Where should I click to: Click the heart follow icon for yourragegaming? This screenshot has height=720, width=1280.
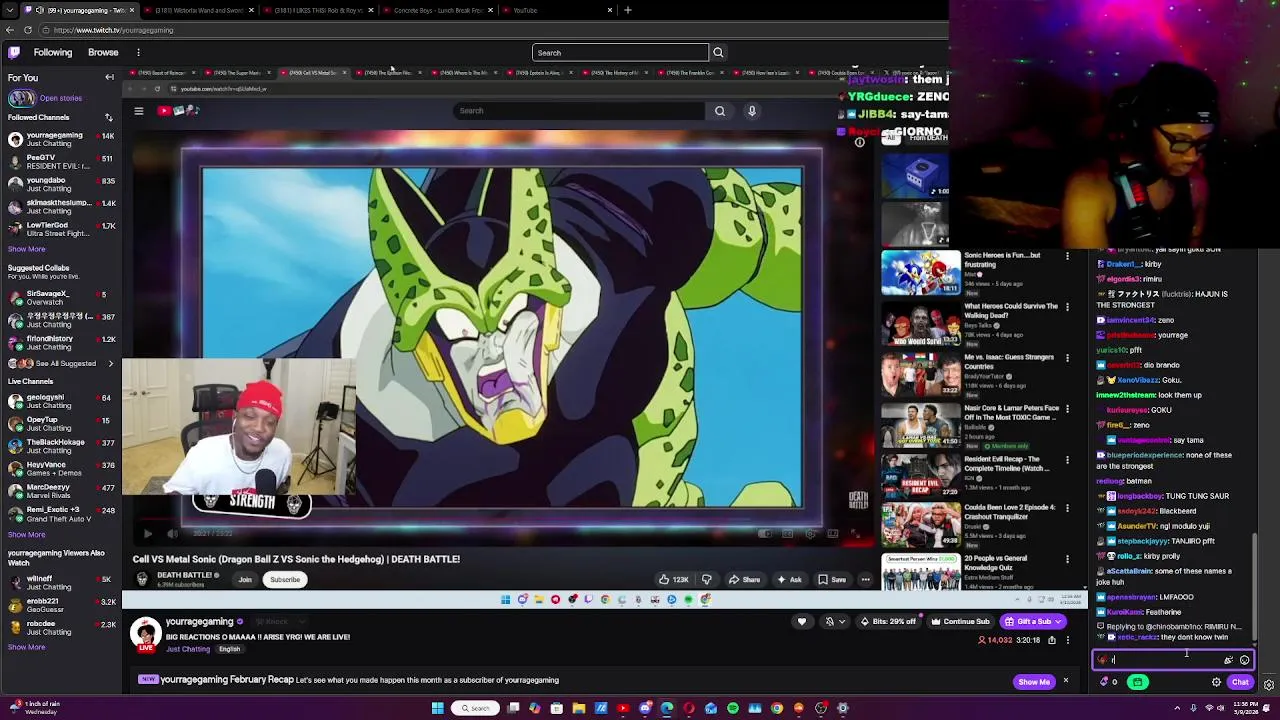801,622
